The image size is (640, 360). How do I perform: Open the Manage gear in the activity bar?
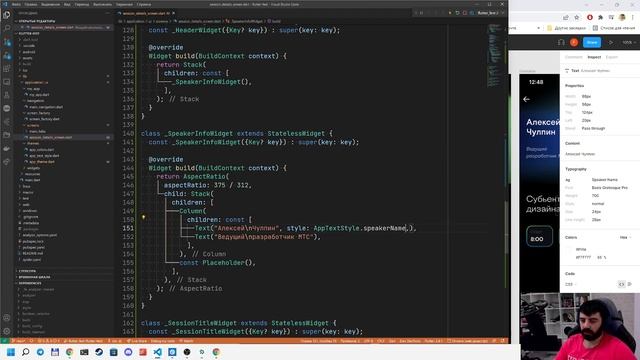pyautogui.click(x=7, y=331)
